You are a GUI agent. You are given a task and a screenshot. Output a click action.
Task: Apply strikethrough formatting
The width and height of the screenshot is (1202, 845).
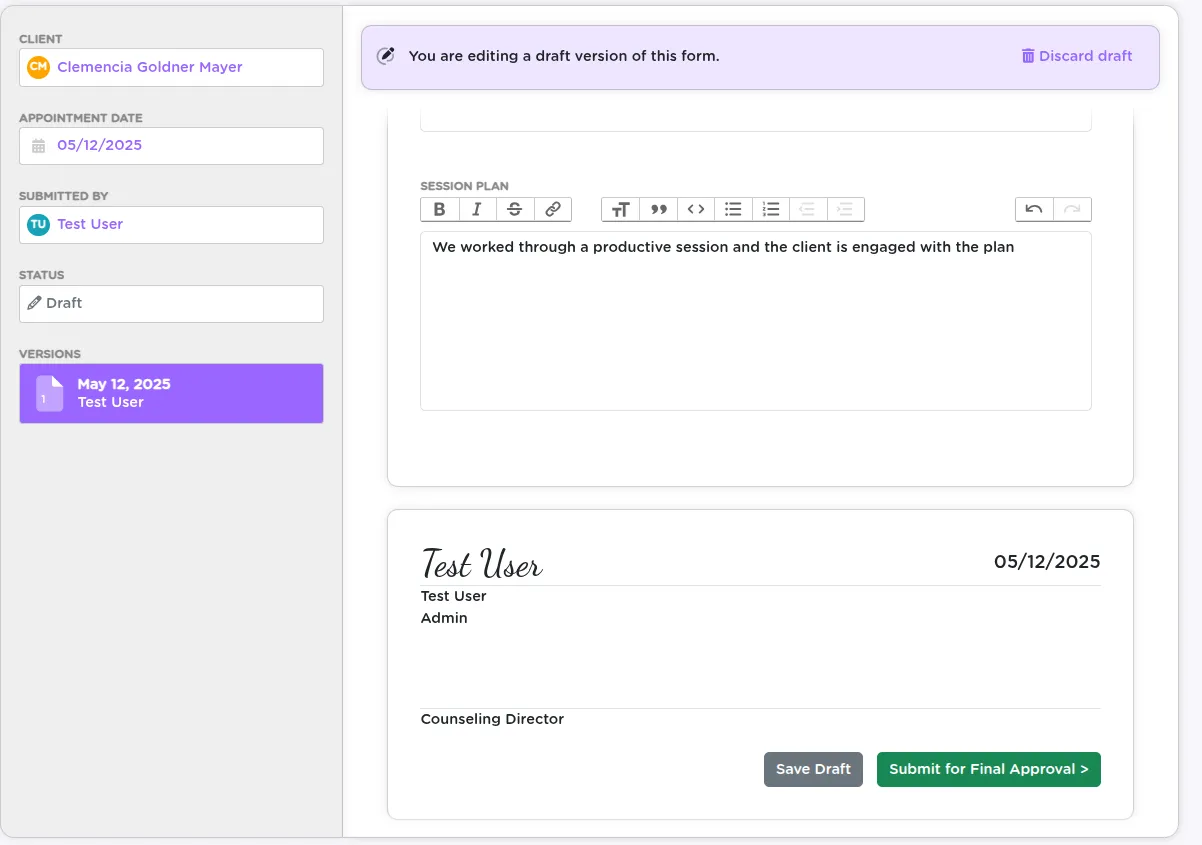pos(515,209)
